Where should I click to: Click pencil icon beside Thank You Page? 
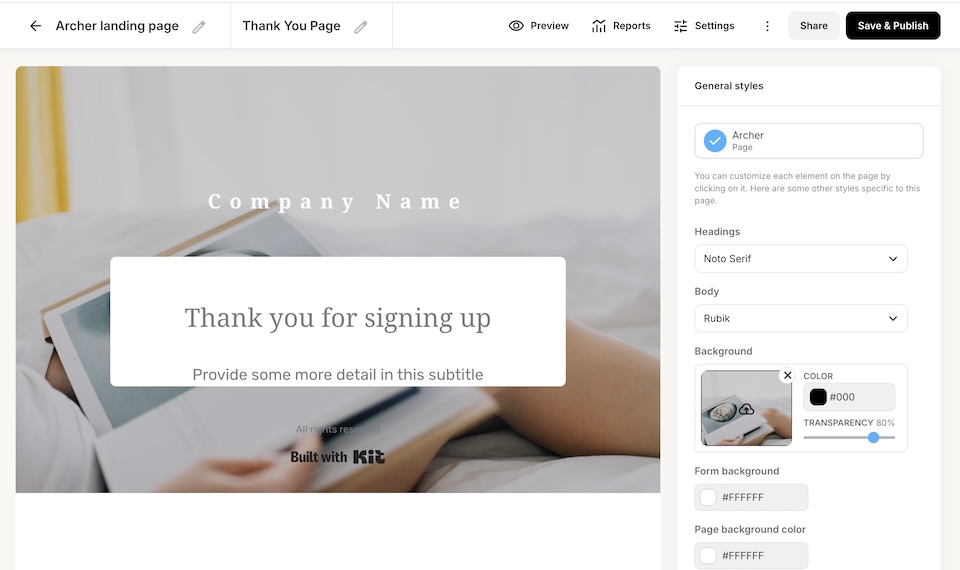(x=361, y=26)
